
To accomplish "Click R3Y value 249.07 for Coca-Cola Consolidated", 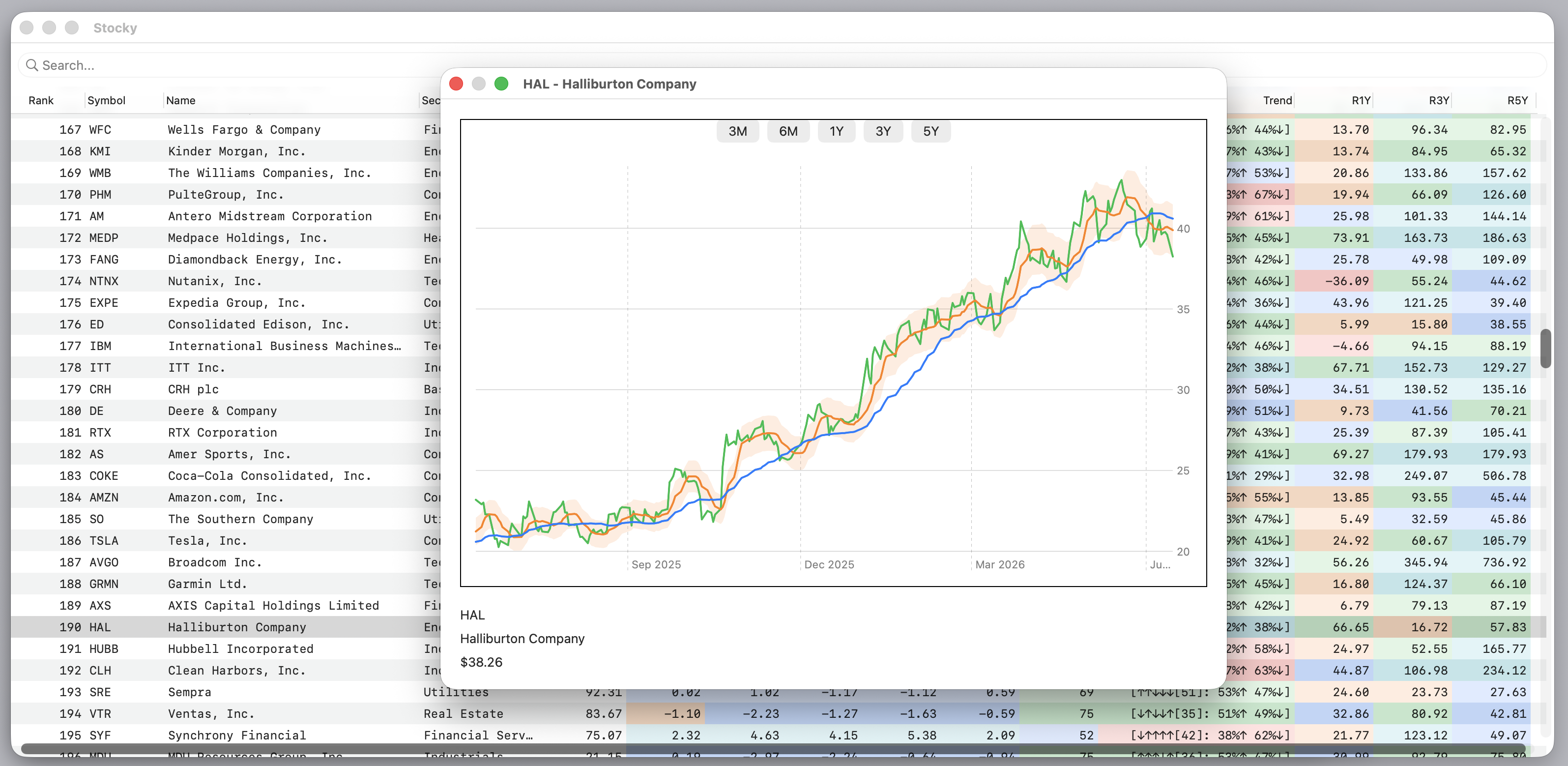I will tap(1425, 475).
